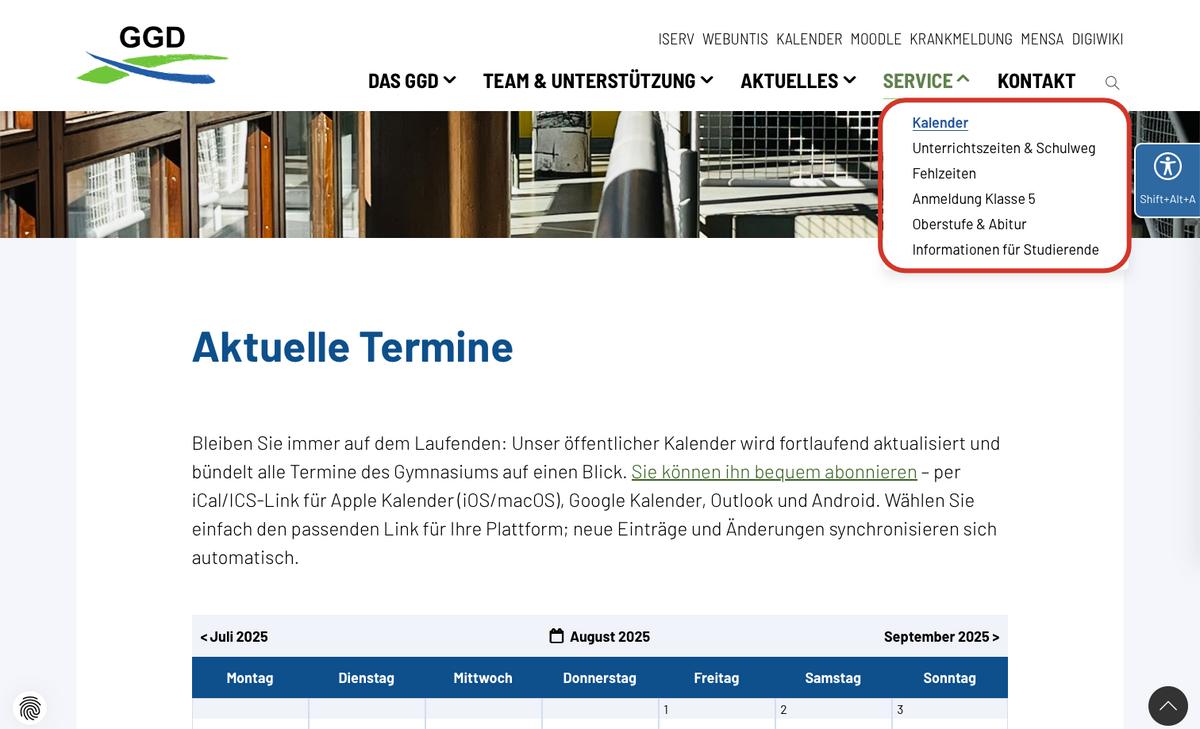
Task: Open the ISERV link in top bar
Action: tap(676, 39)
